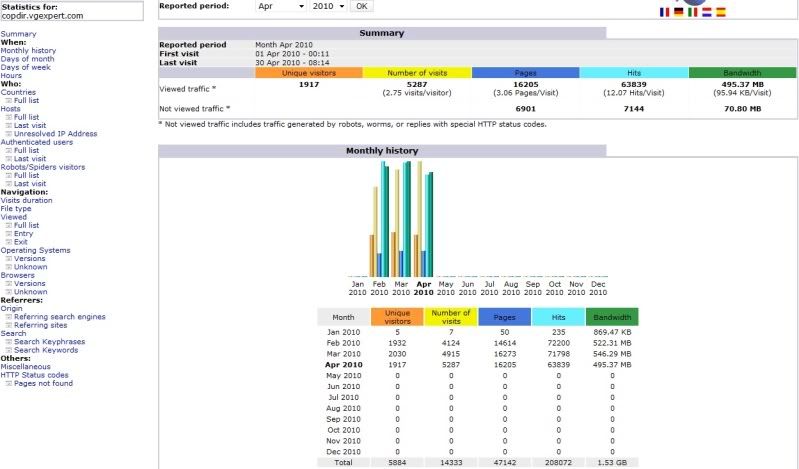
Task: Open the Pages not found link
Action: pos(43,383)
